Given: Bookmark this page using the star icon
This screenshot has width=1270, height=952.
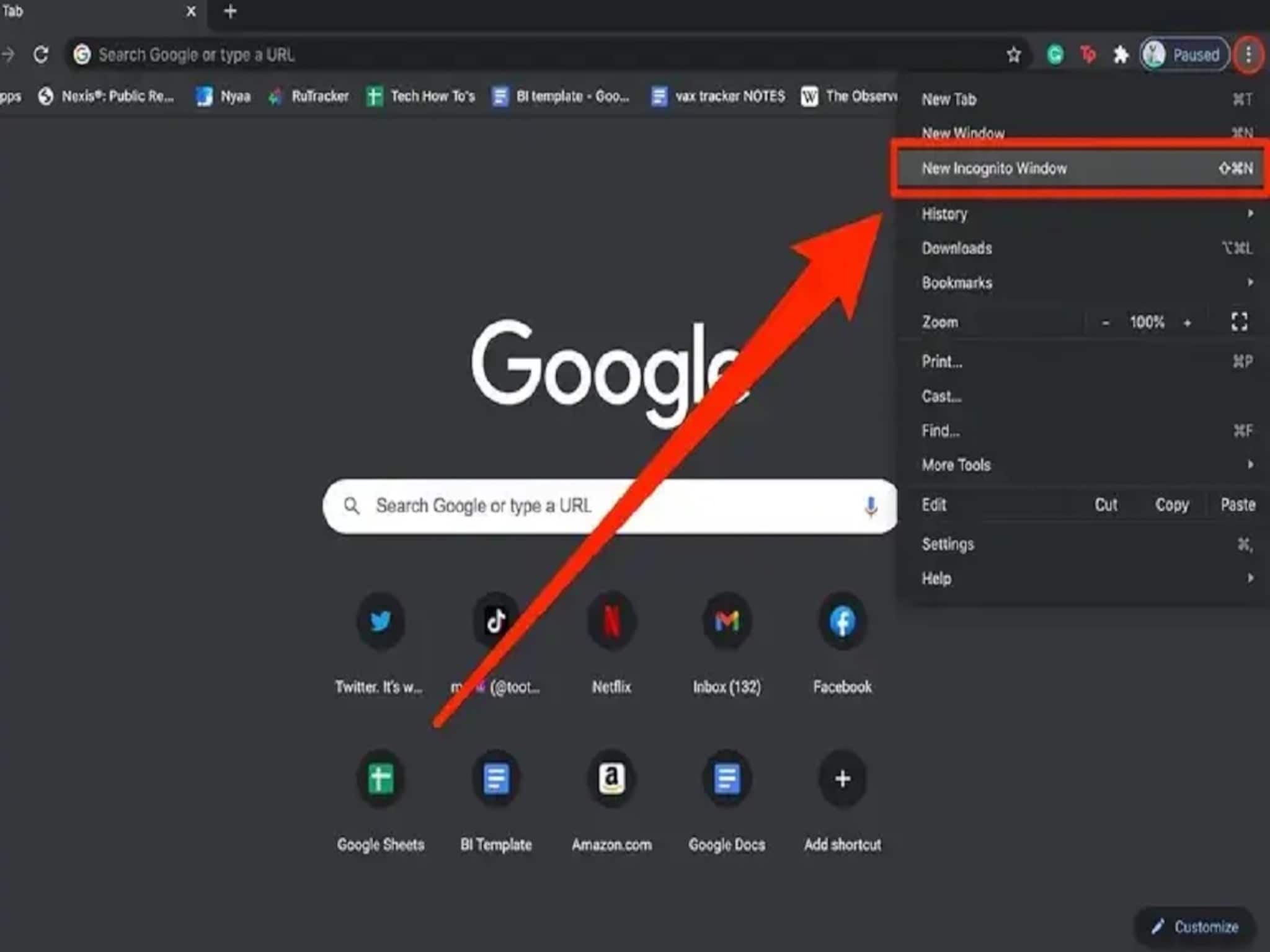Looking at the screenshot, I should [1013, 55].
